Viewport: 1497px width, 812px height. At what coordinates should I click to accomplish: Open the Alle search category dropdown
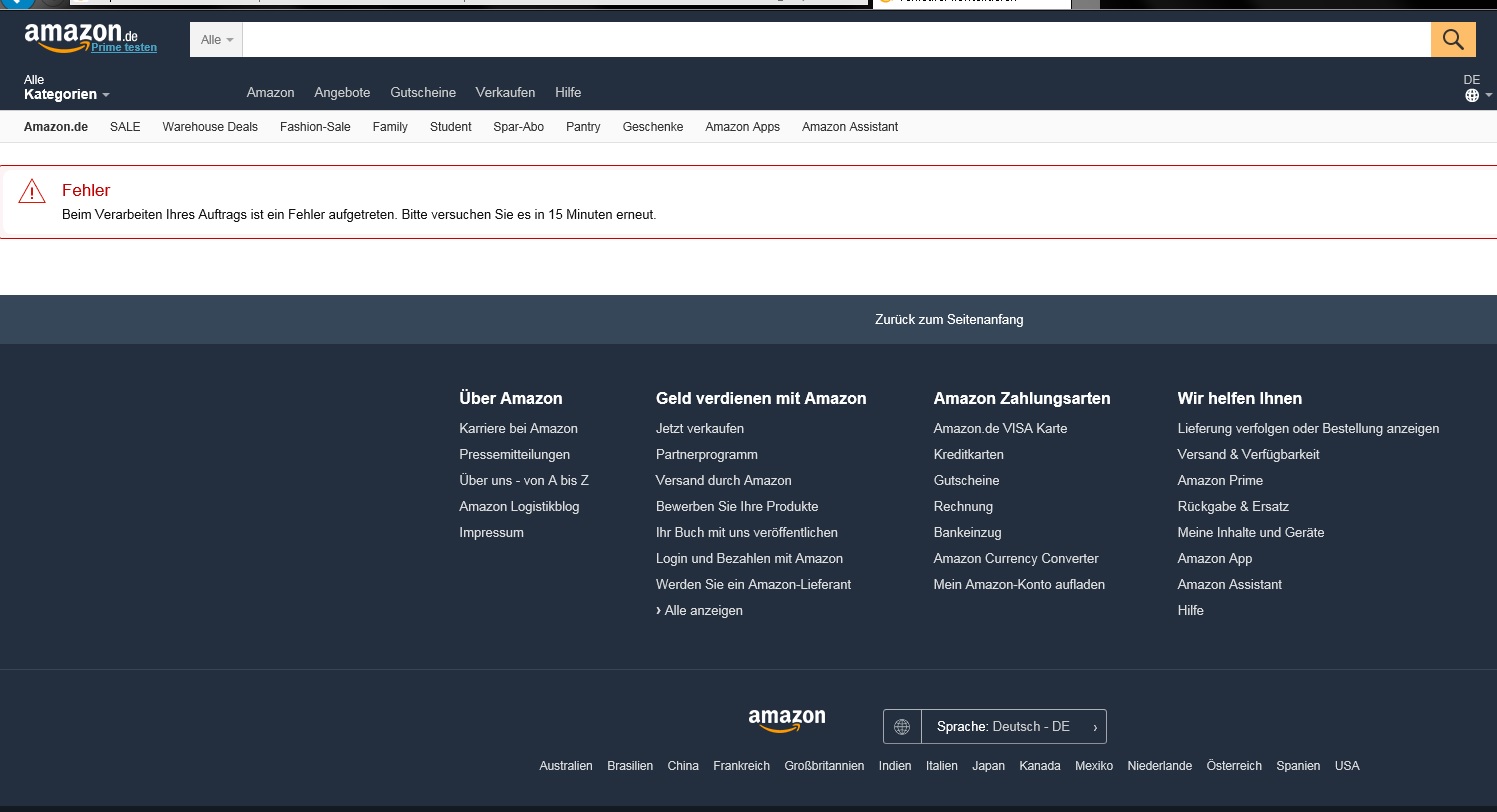pos(216,40)
